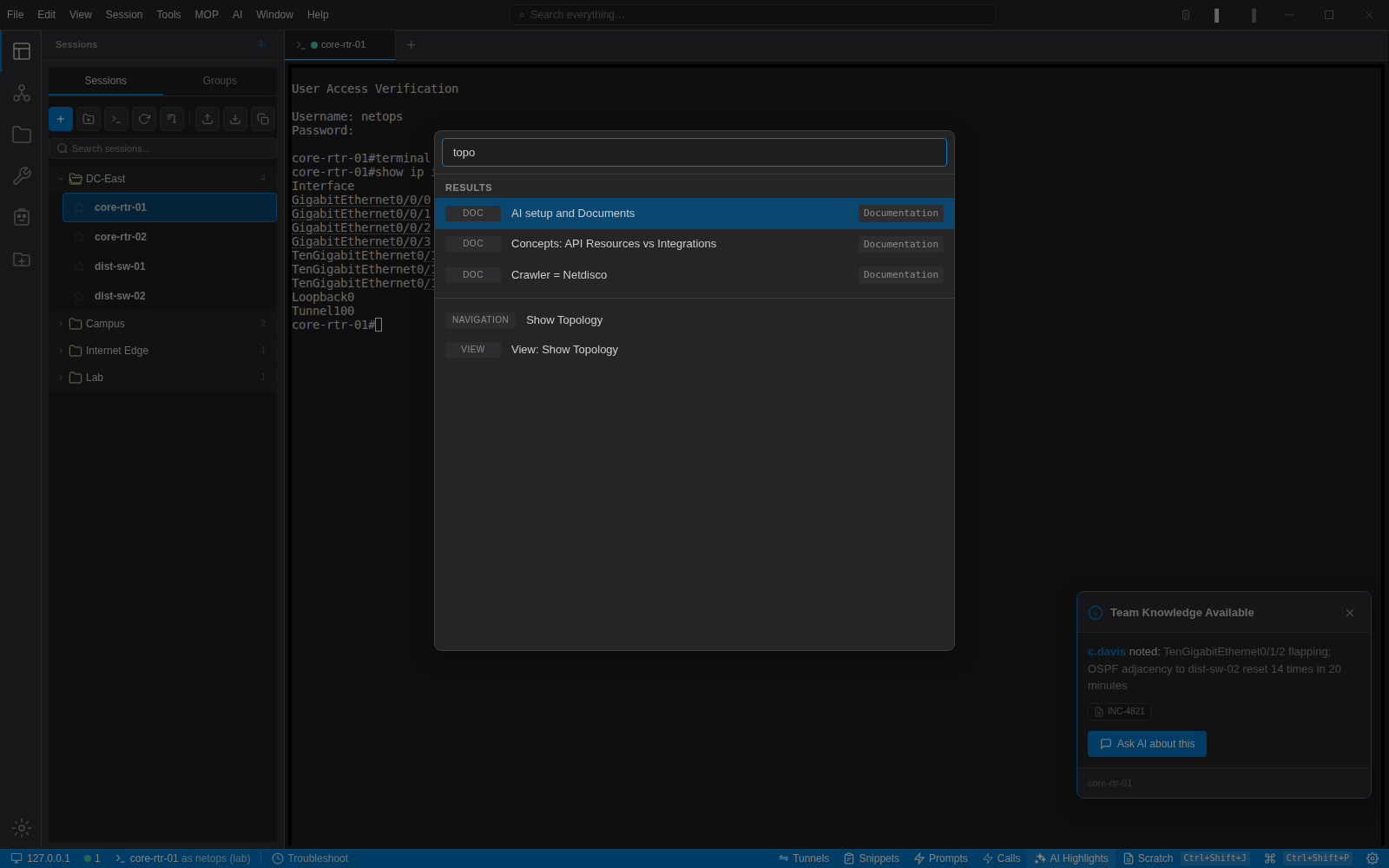Click the Search sessions field
Viewport: 1389px width, 868px height.
tap(163, 148)
